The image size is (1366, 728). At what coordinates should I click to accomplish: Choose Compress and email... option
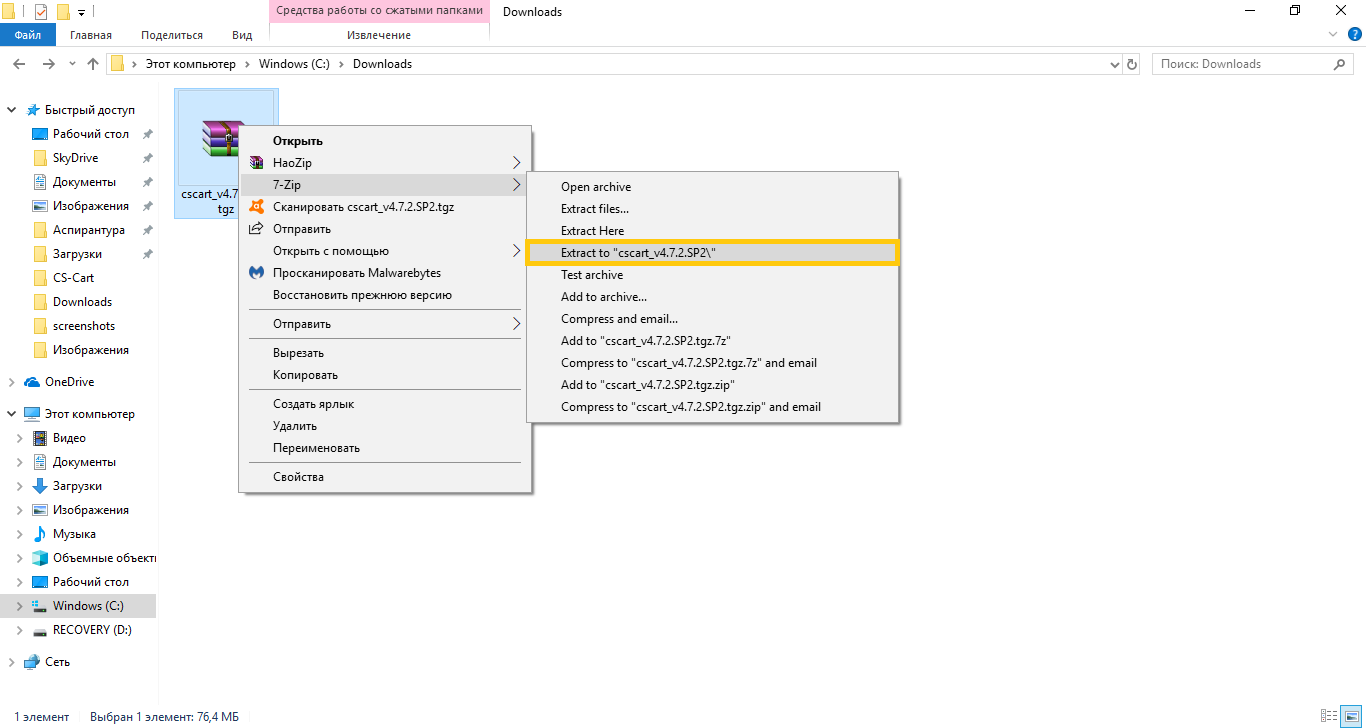click(713, 319)
